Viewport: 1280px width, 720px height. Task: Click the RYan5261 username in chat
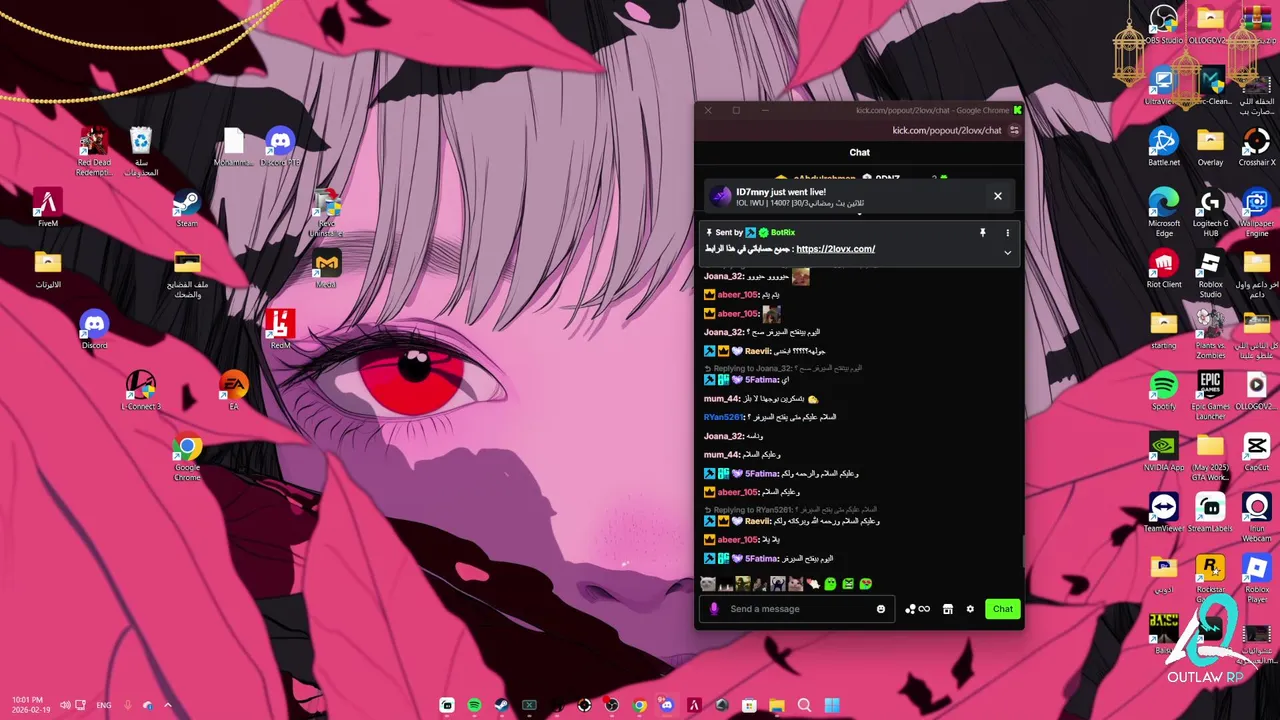point(723,417)
